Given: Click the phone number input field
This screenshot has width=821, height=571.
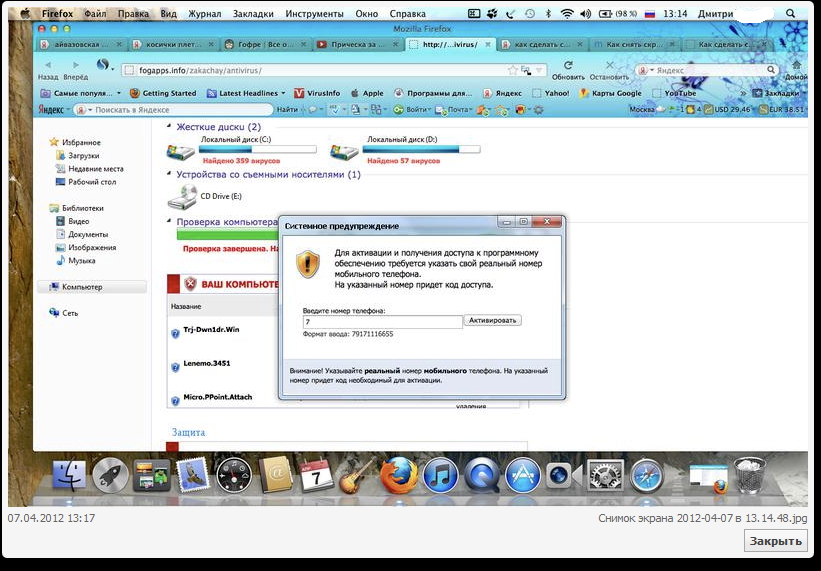Looking at the screenshot, I should [382, 322].
